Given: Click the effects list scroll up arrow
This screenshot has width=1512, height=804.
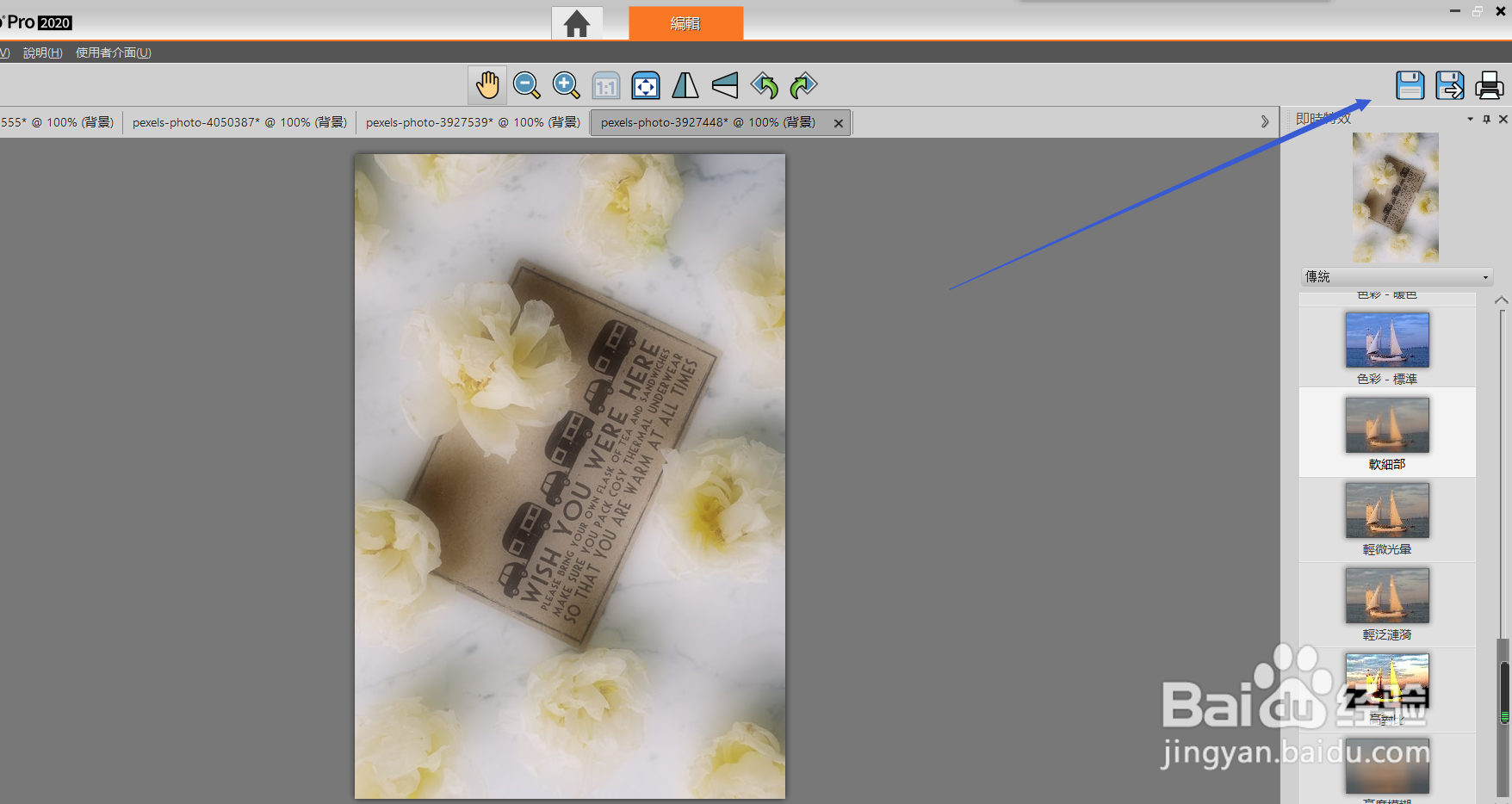Looking at the screenshot, I should tap(1502, 300).
